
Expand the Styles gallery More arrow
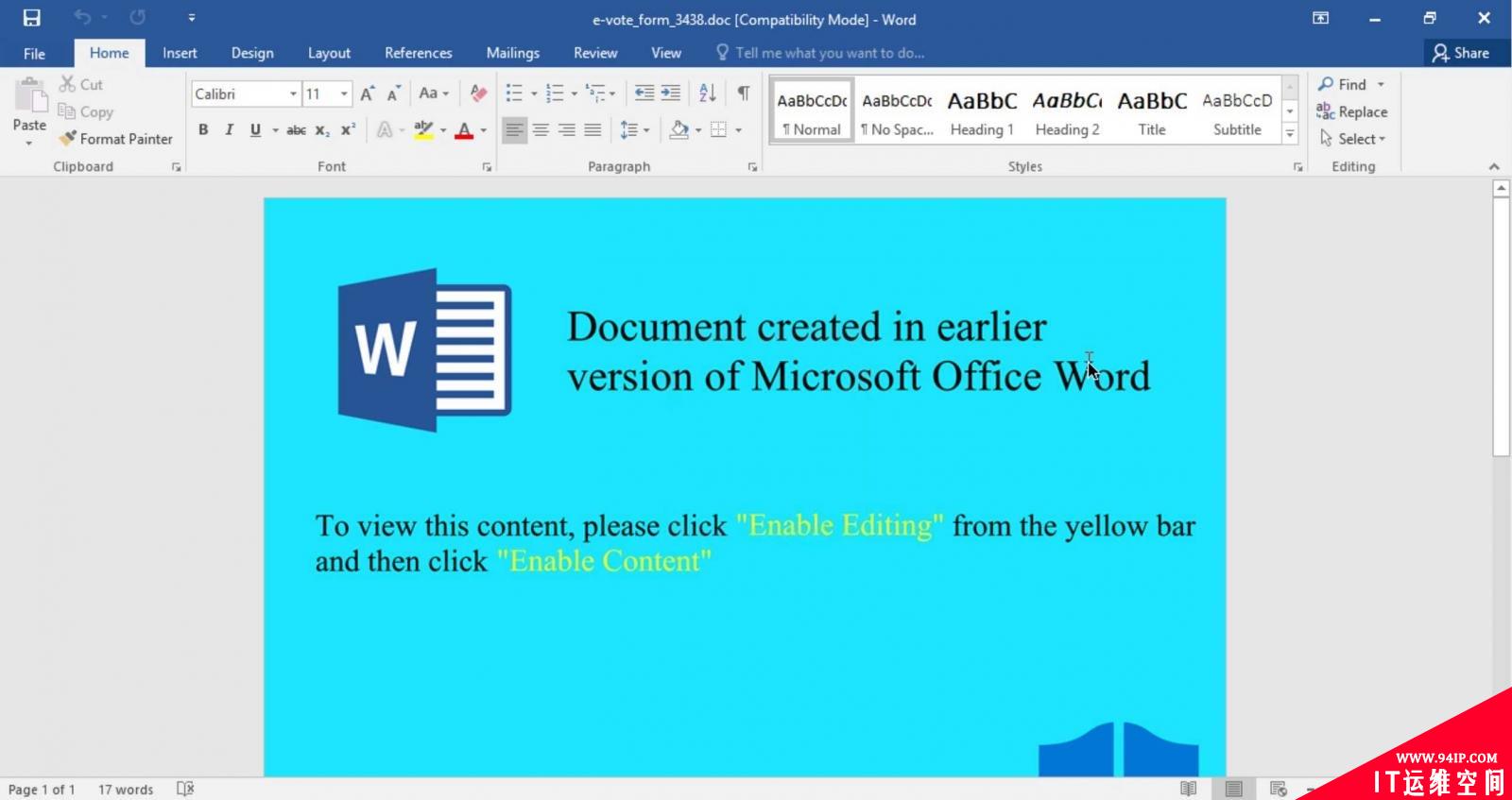[x=1290, y=134]
